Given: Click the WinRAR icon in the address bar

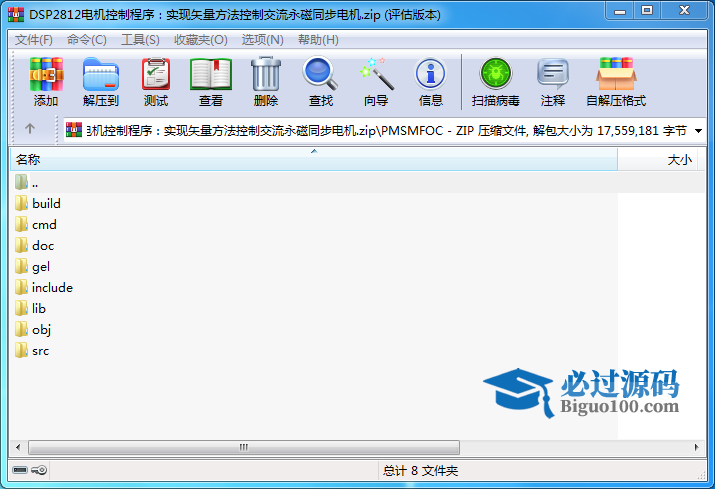Looking at the screenshot, I should click(74, 130).
